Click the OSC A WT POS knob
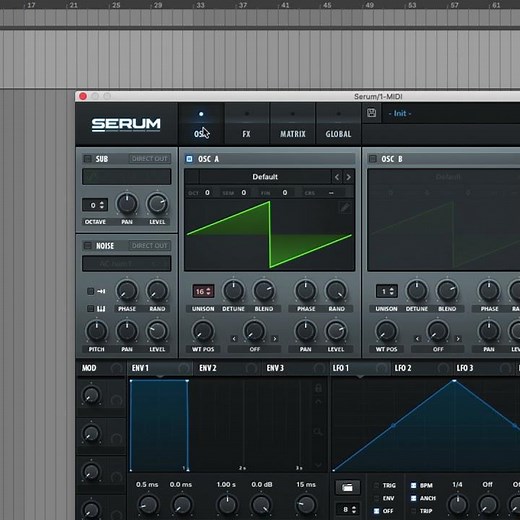The image size is (520, 520). (203, 331)
